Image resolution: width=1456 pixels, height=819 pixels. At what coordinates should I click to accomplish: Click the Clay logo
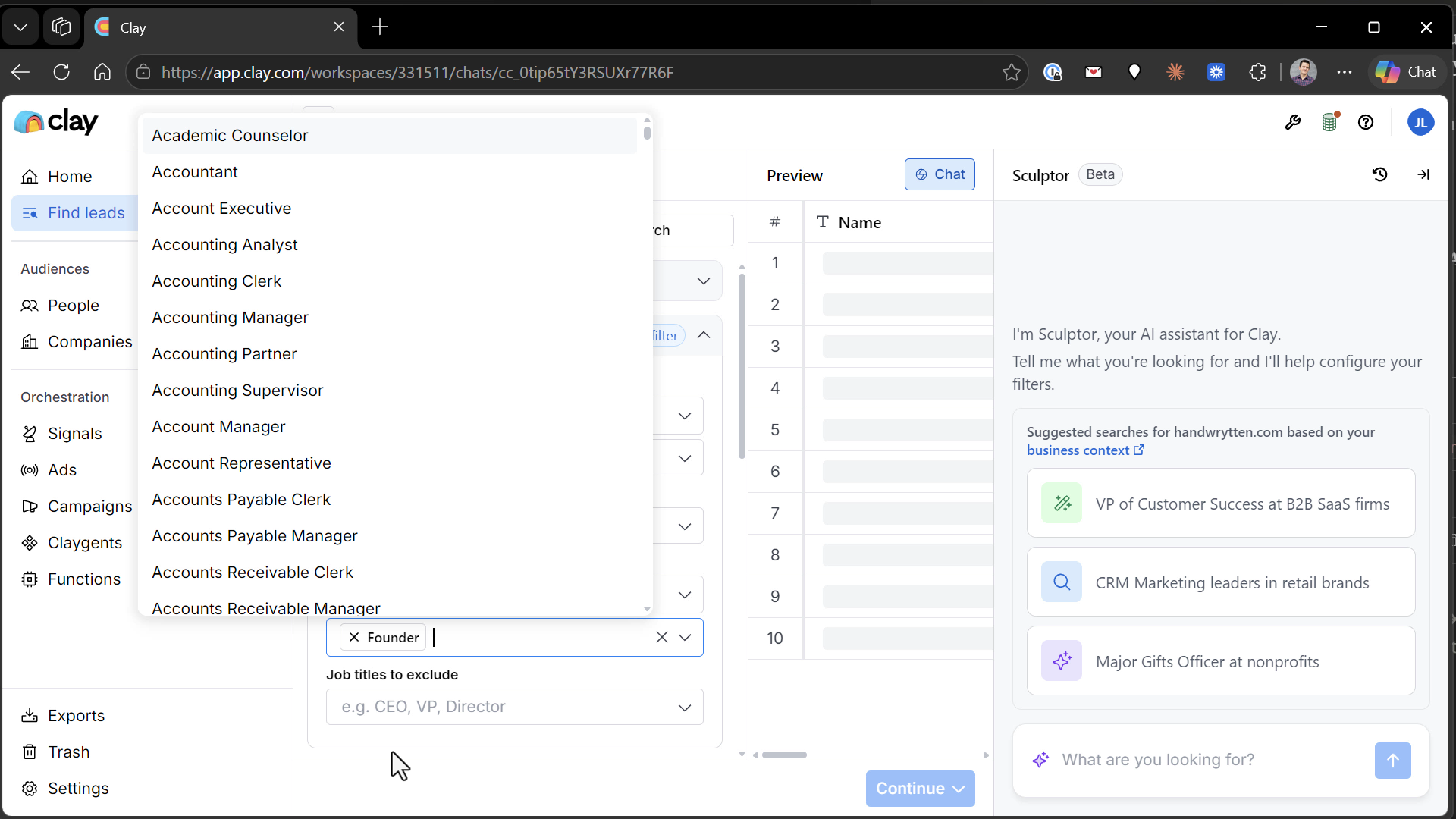coord(56,121)
